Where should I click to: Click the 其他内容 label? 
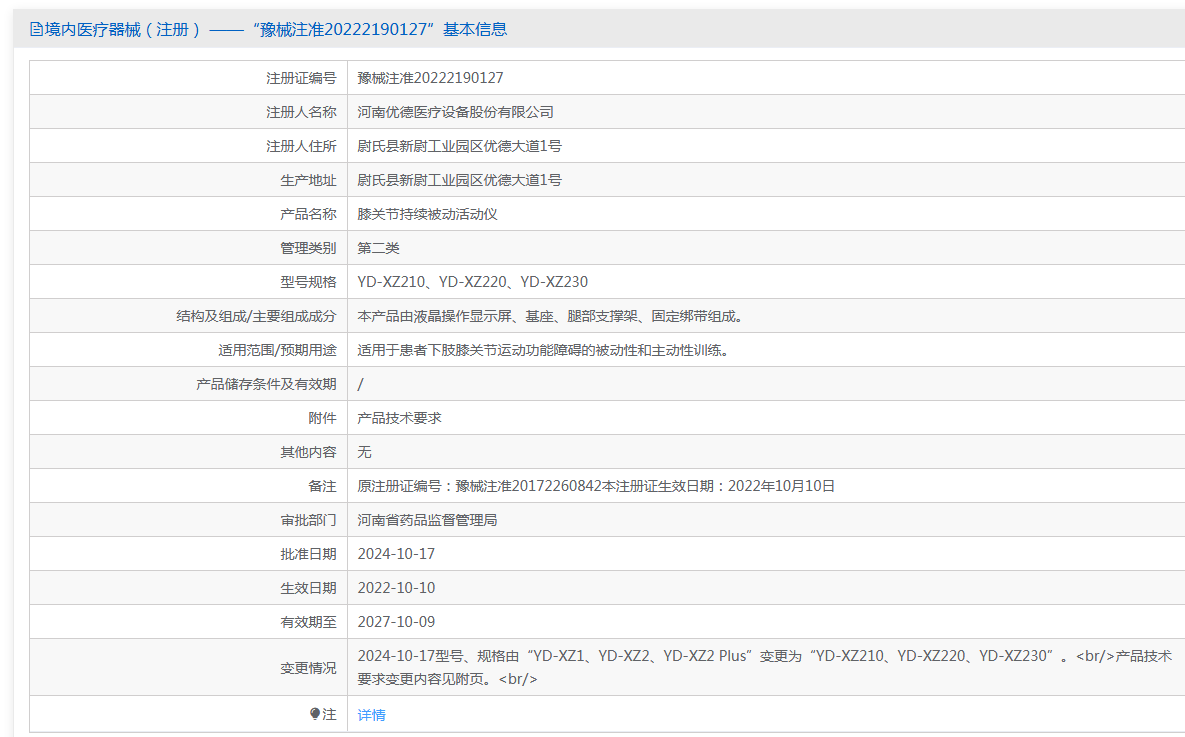(308, 452)
